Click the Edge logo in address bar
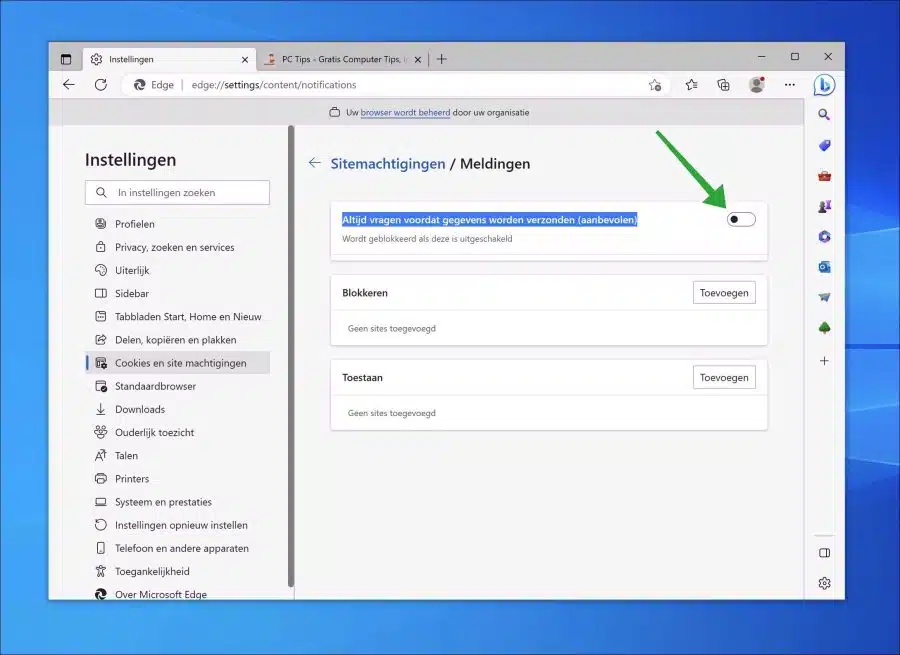Viewport: 900px width, 655px height. pos(139,85)
